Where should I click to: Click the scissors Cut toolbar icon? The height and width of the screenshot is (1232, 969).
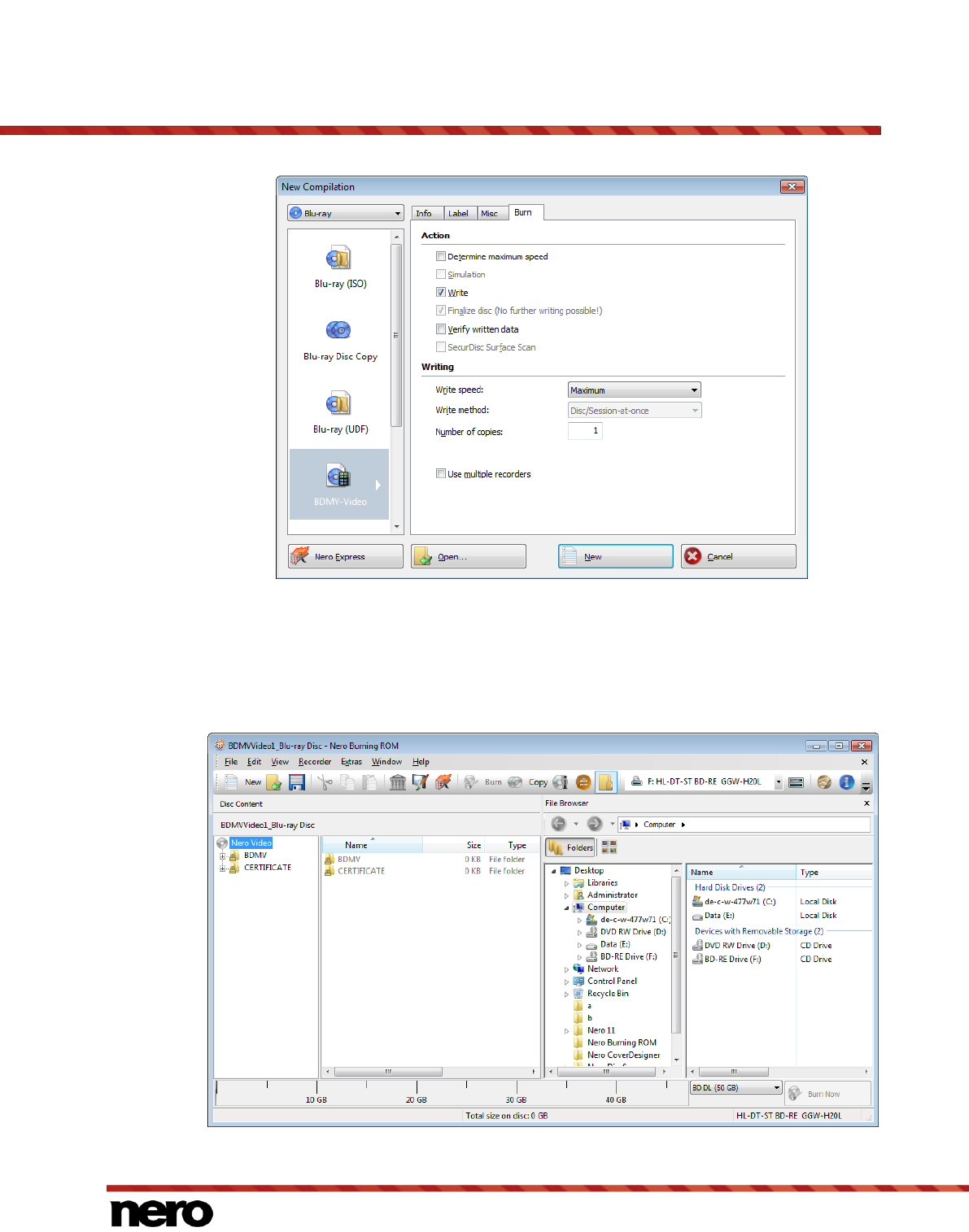[325, 782]
